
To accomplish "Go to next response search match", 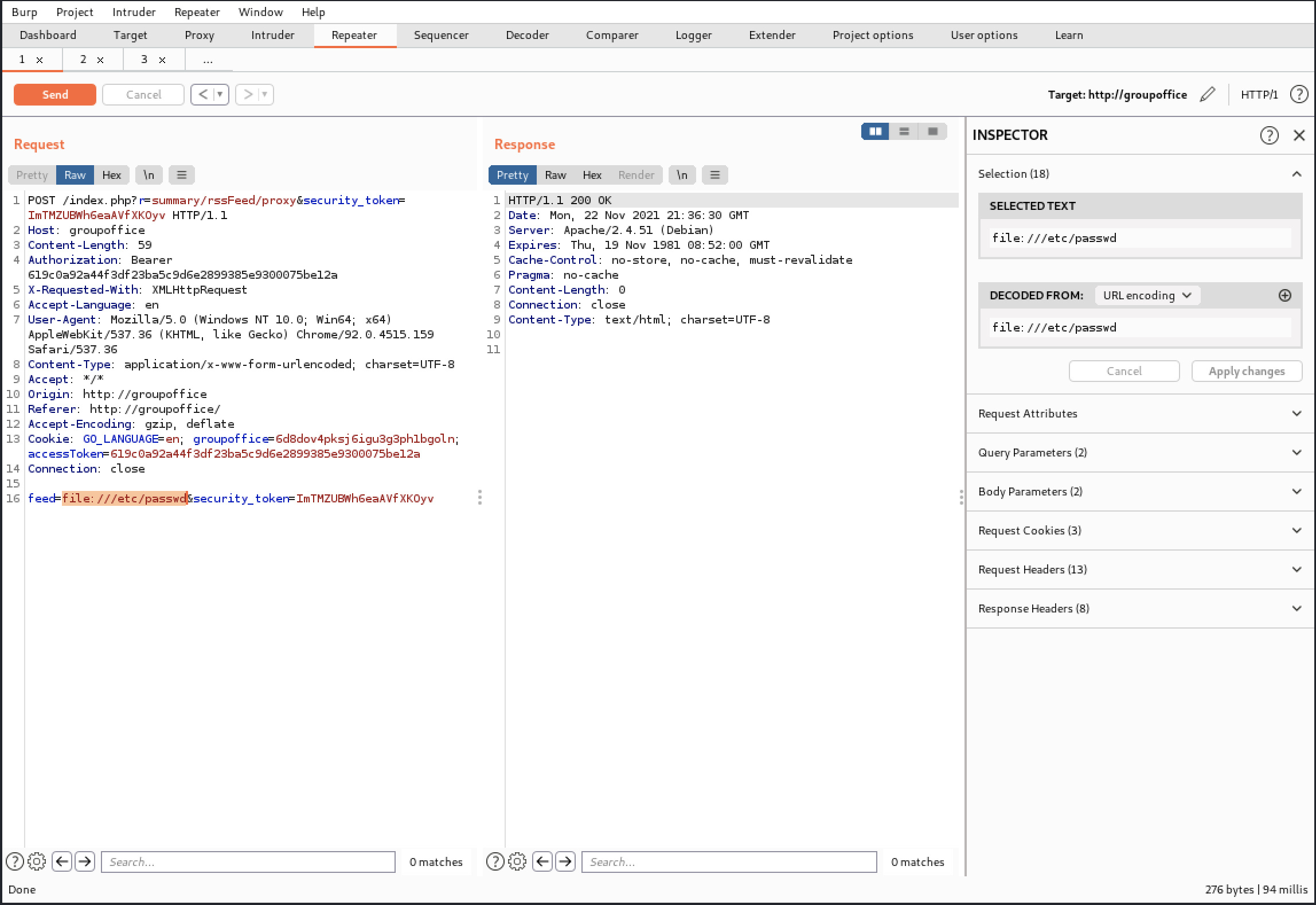I will coord(565,861).
